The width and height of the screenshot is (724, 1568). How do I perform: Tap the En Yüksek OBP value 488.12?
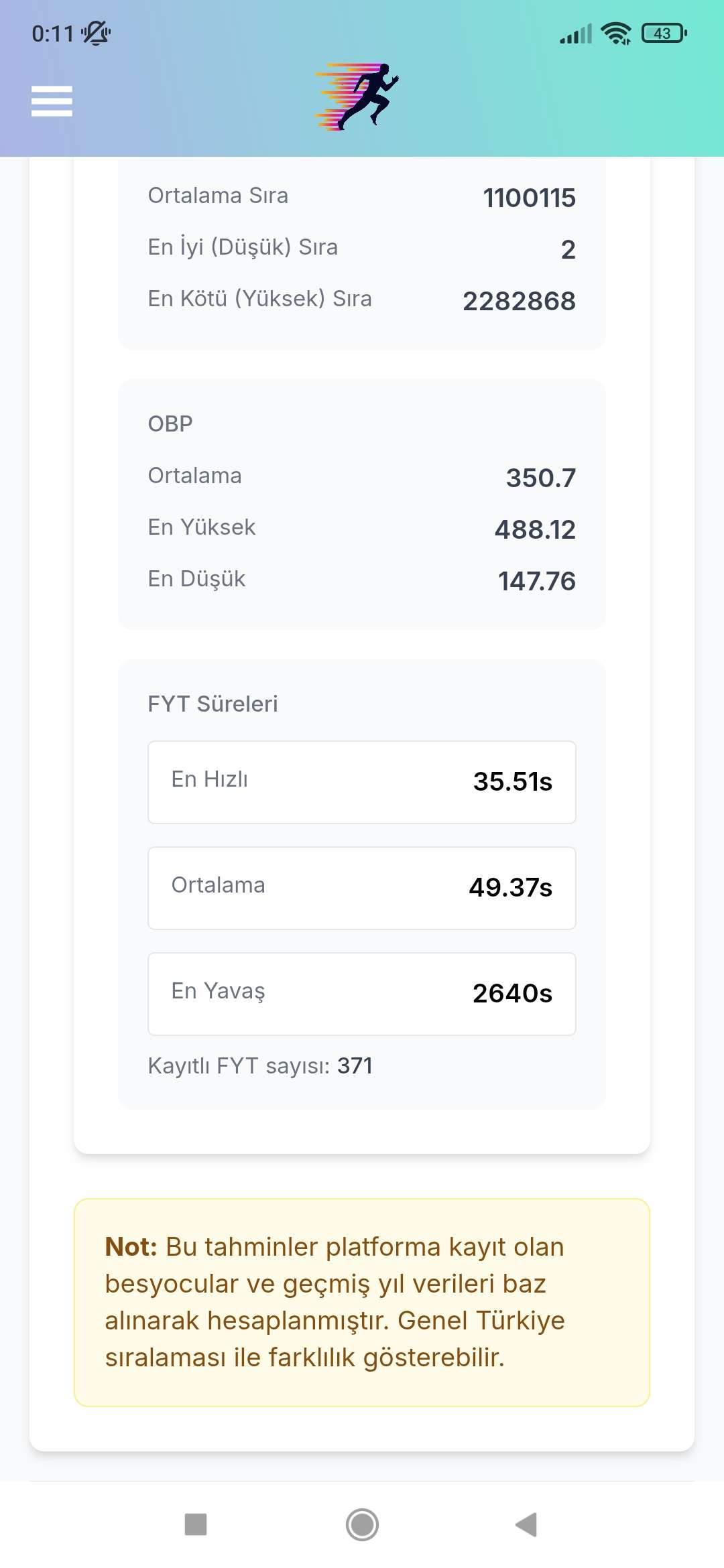535,529
